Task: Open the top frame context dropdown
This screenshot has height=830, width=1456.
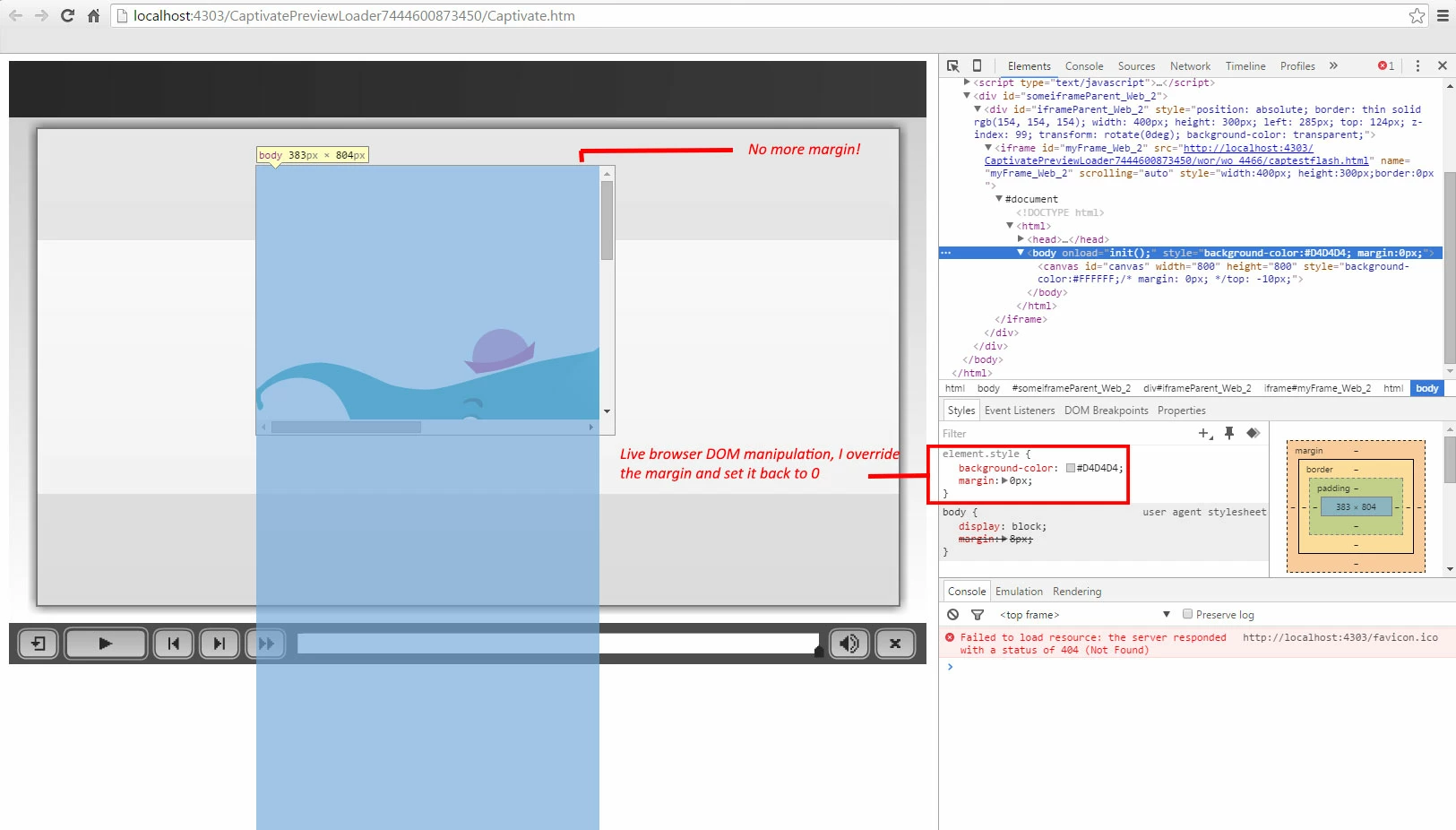Action: [1084, 615]
